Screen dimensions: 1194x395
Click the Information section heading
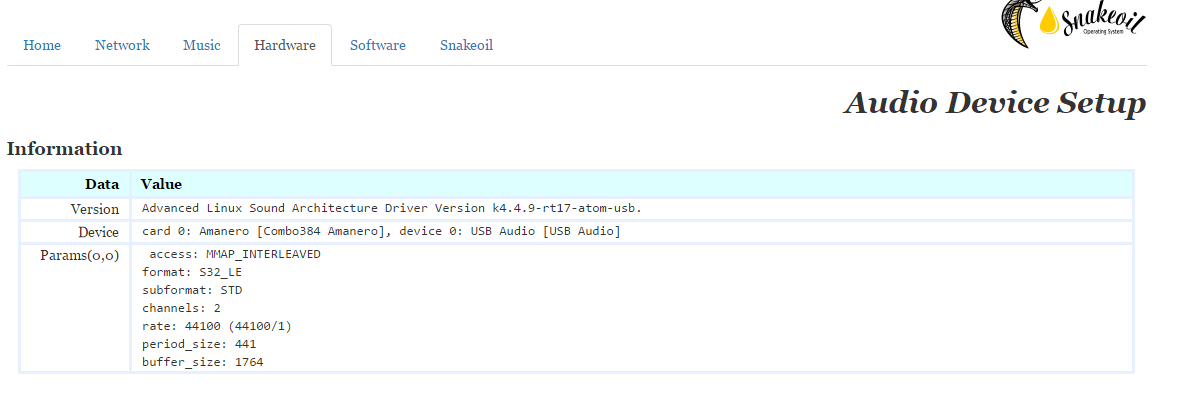click(x=65, y=148)
